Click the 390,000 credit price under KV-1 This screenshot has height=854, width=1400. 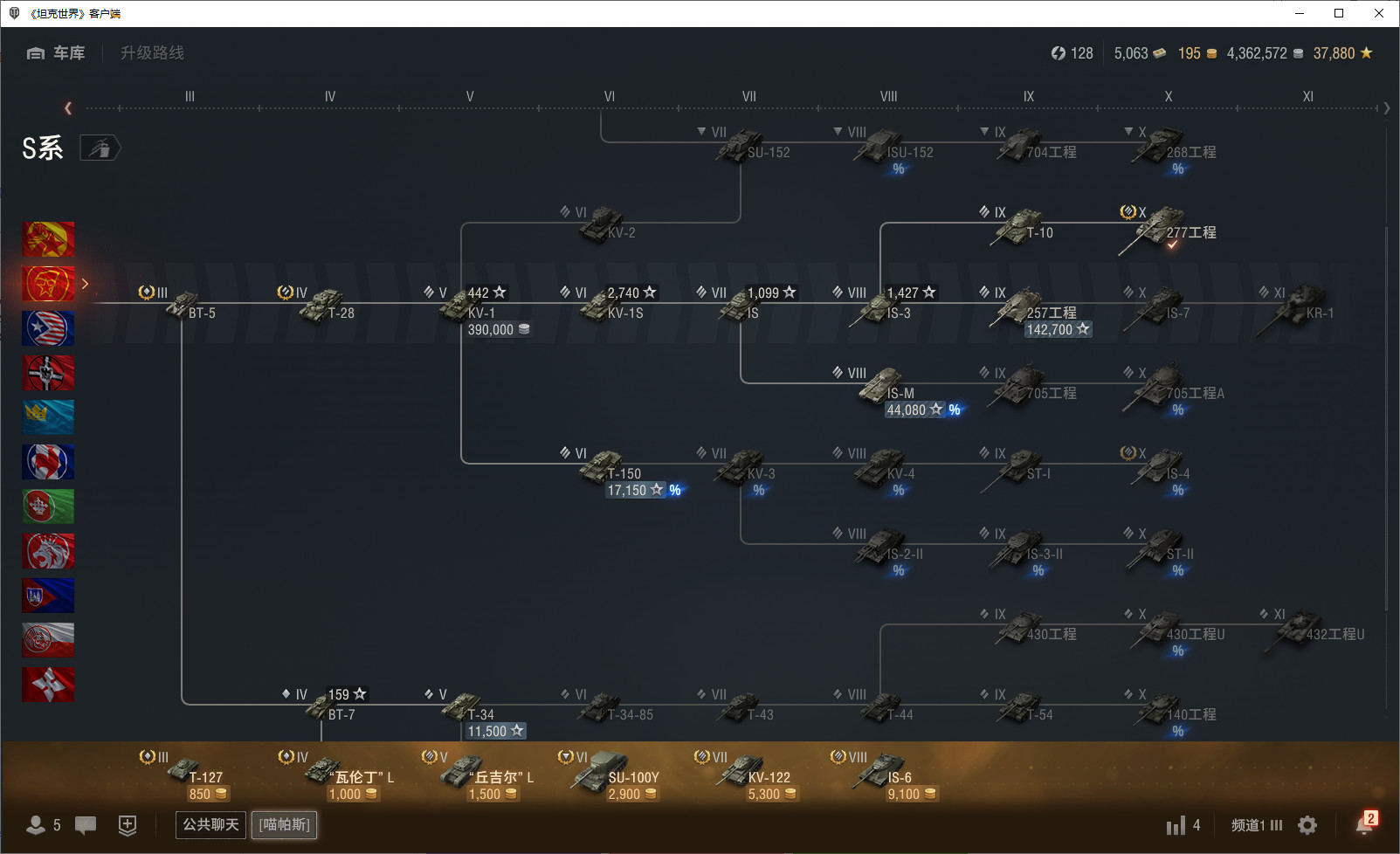coord(499,330)
